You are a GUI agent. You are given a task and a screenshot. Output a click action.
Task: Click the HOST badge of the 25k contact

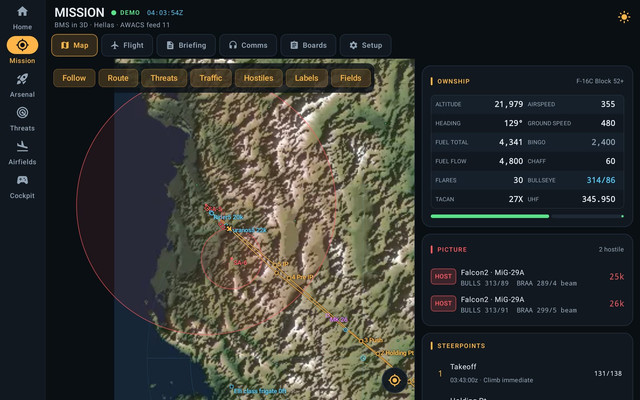(x=443, y=277)
